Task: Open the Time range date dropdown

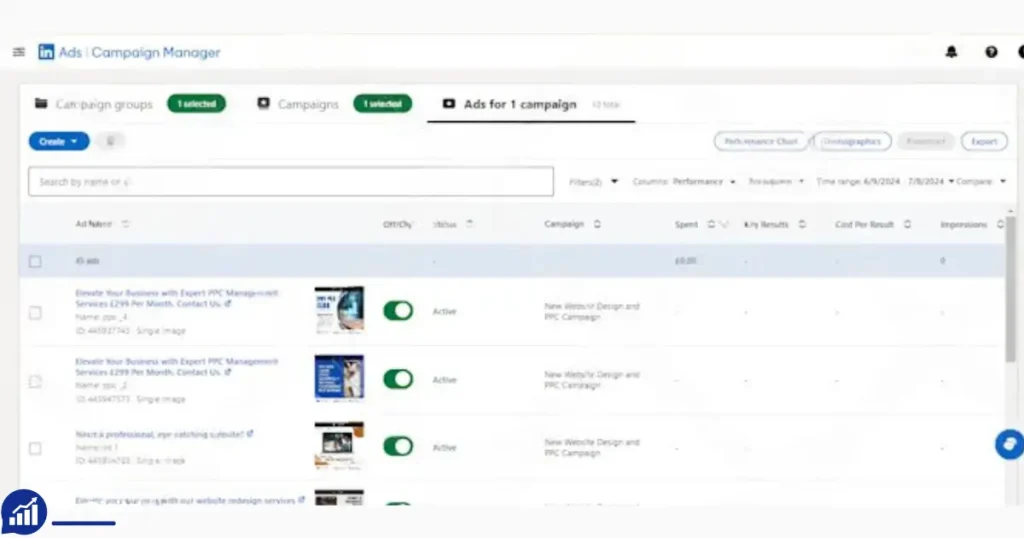Action: 885,182
